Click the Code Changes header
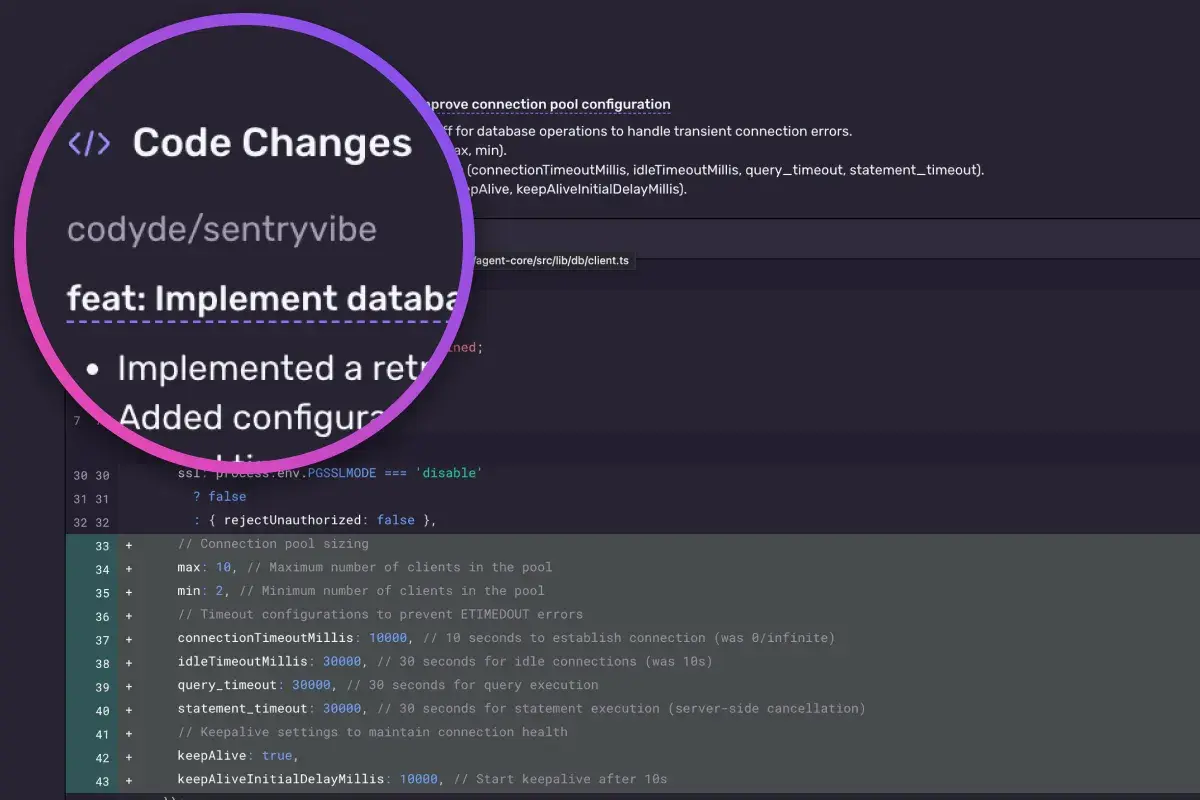Image resolution: width=1200 pixels, height=800 pixels. click(273, 143)
